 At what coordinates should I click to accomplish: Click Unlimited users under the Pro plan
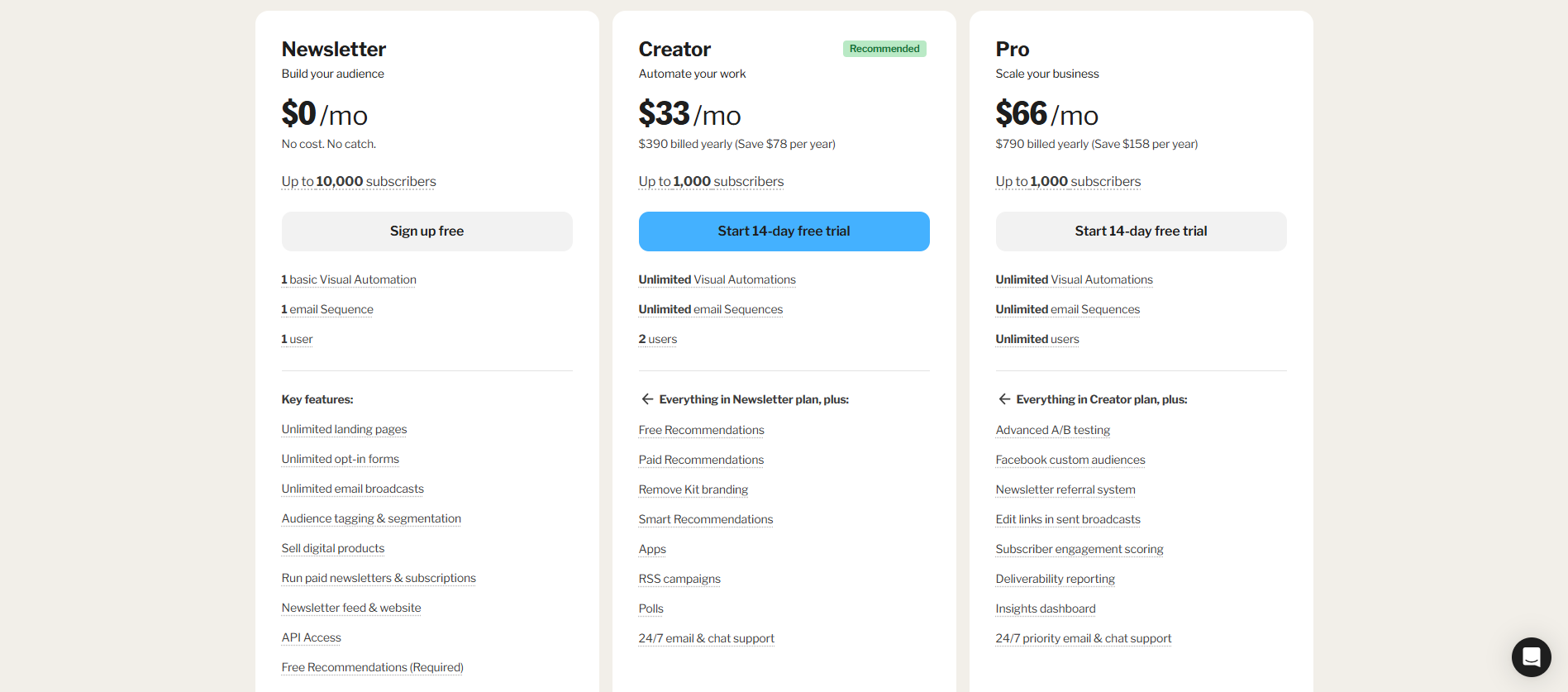tap(1037, 338)
